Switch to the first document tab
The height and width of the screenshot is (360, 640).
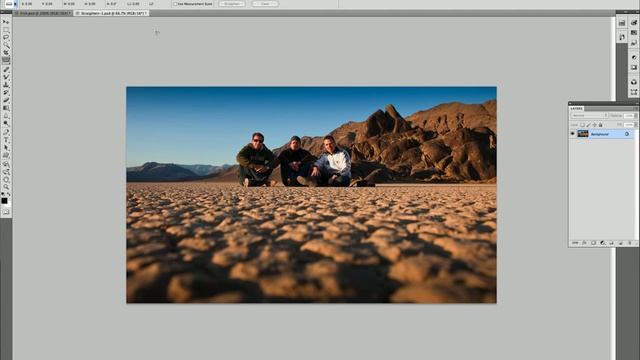(x=43, y=13)
